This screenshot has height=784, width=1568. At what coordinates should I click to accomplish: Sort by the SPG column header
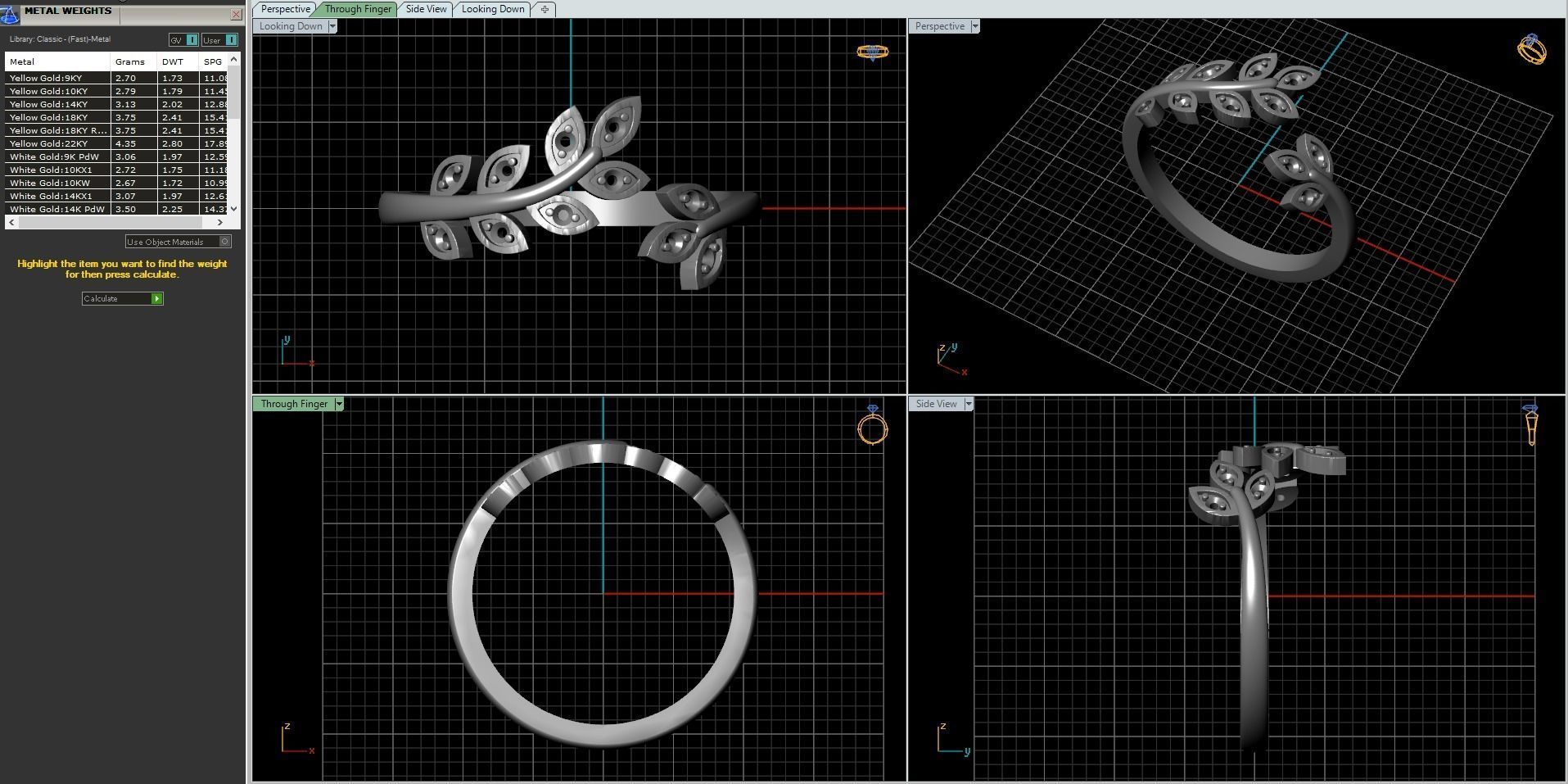click(214, 61)
